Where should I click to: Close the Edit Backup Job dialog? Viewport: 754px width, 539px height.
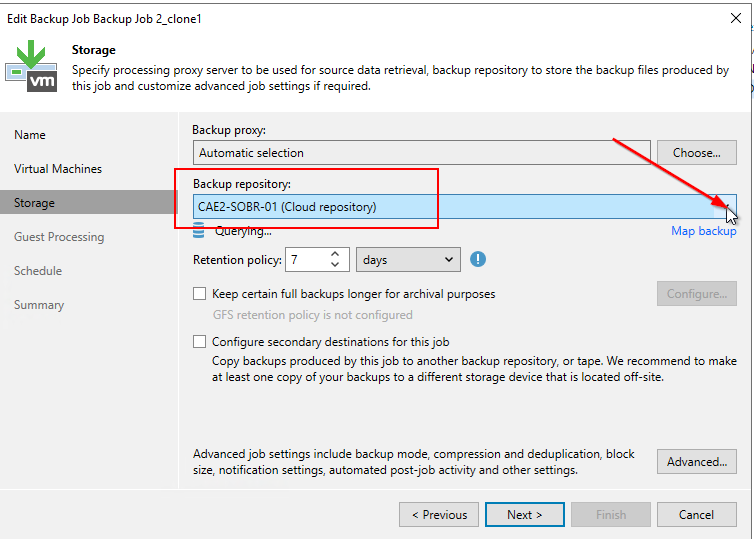[x=736, y=18]
